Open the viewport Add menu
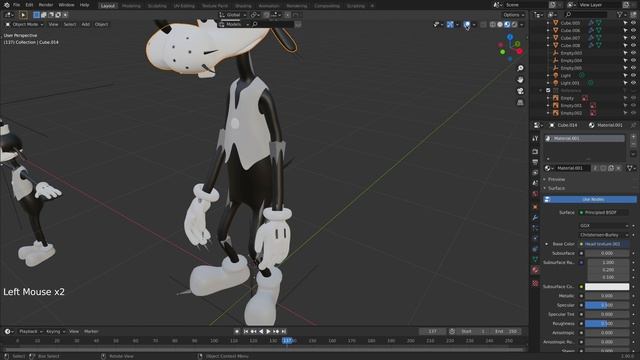Screen dimensions: 640x360 [x=85, y=24]
